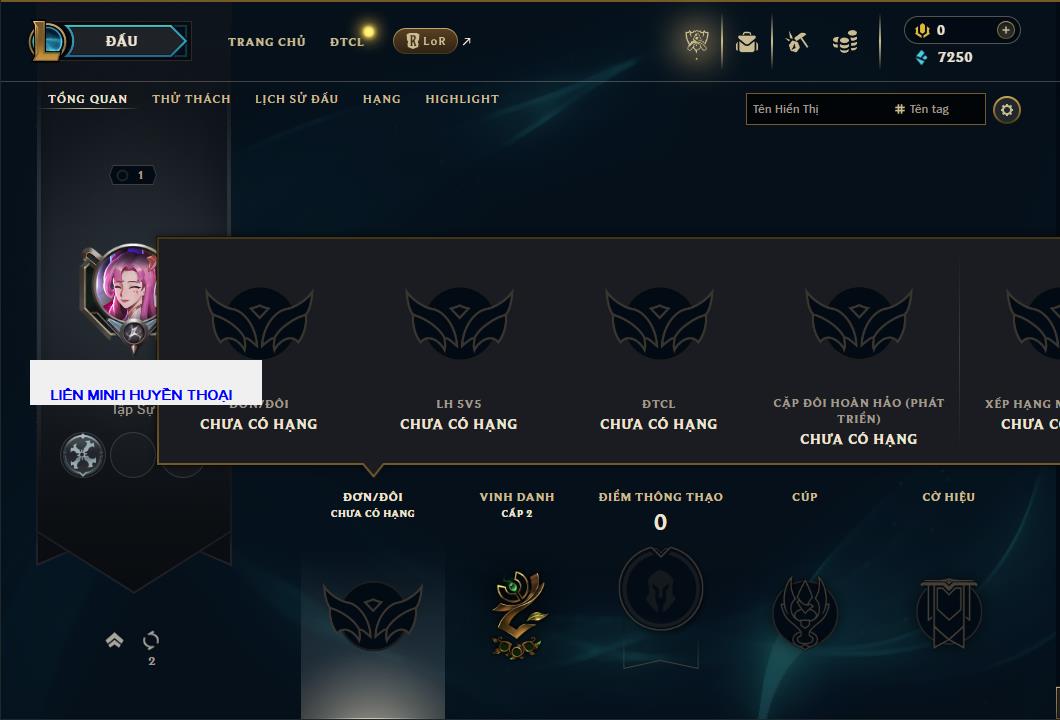
Task: Open ĐTCL menu item
Action: (347, 42)
